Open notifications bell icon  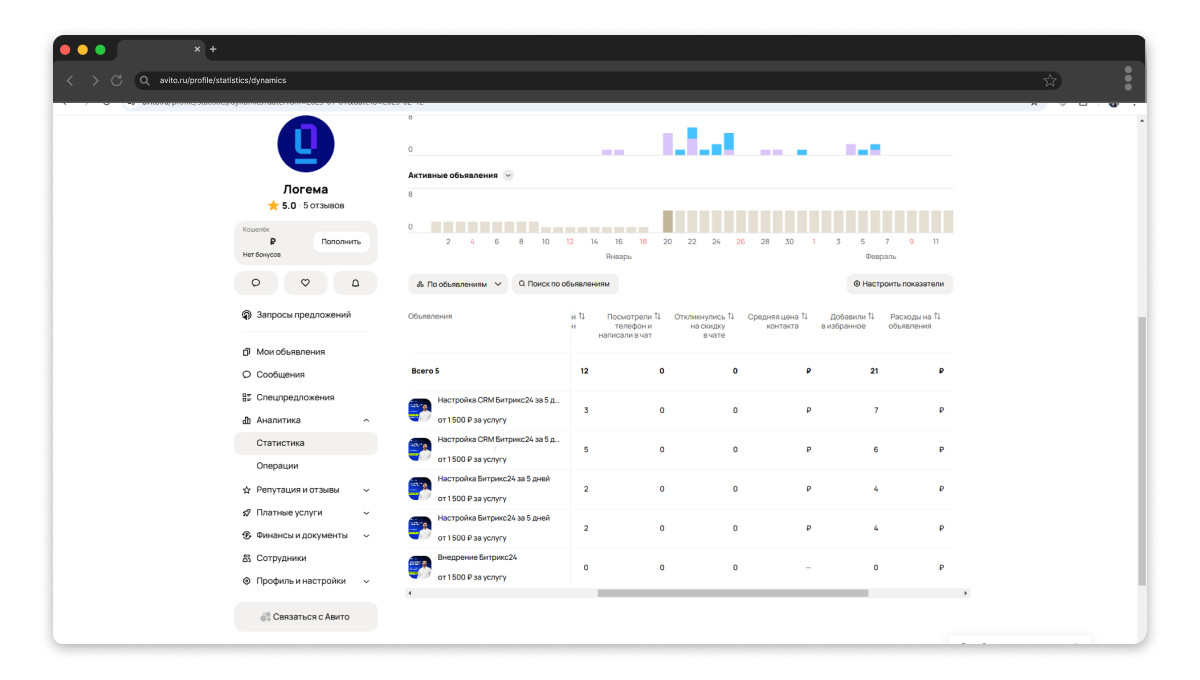tap(355, 283)
